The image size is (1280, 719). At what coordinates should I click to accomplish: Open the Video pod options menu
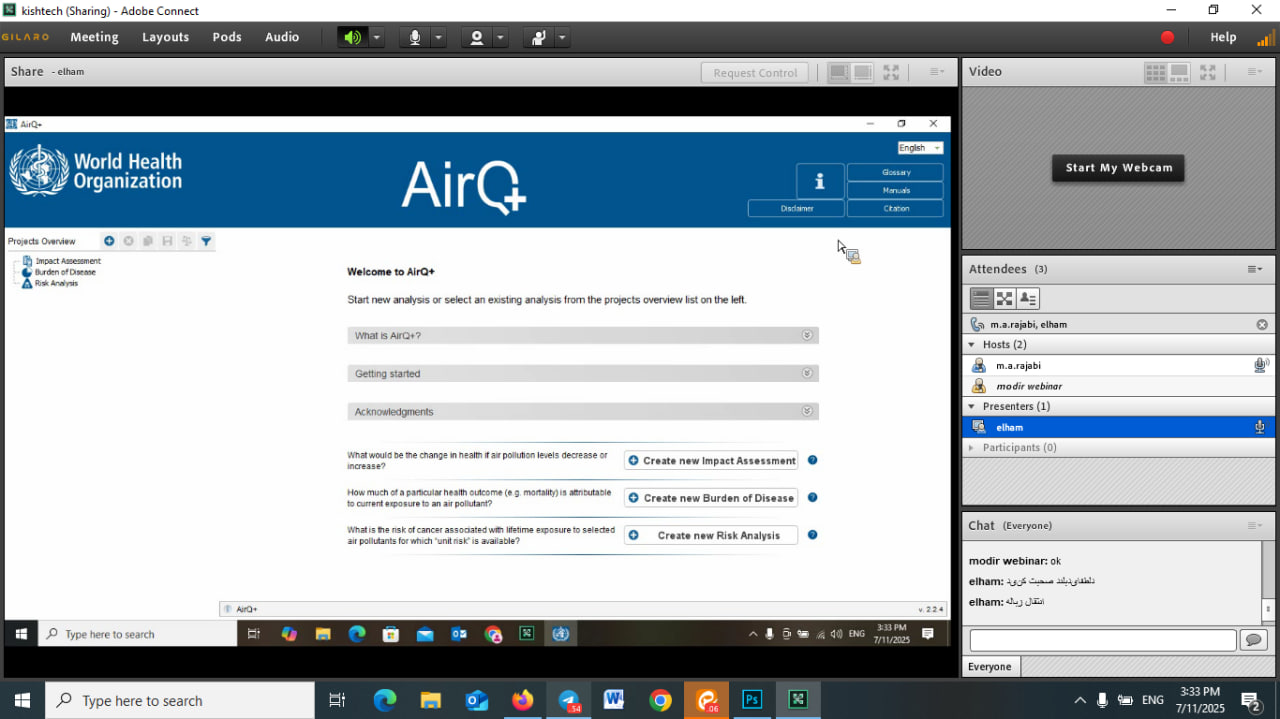pos(1254,72)
